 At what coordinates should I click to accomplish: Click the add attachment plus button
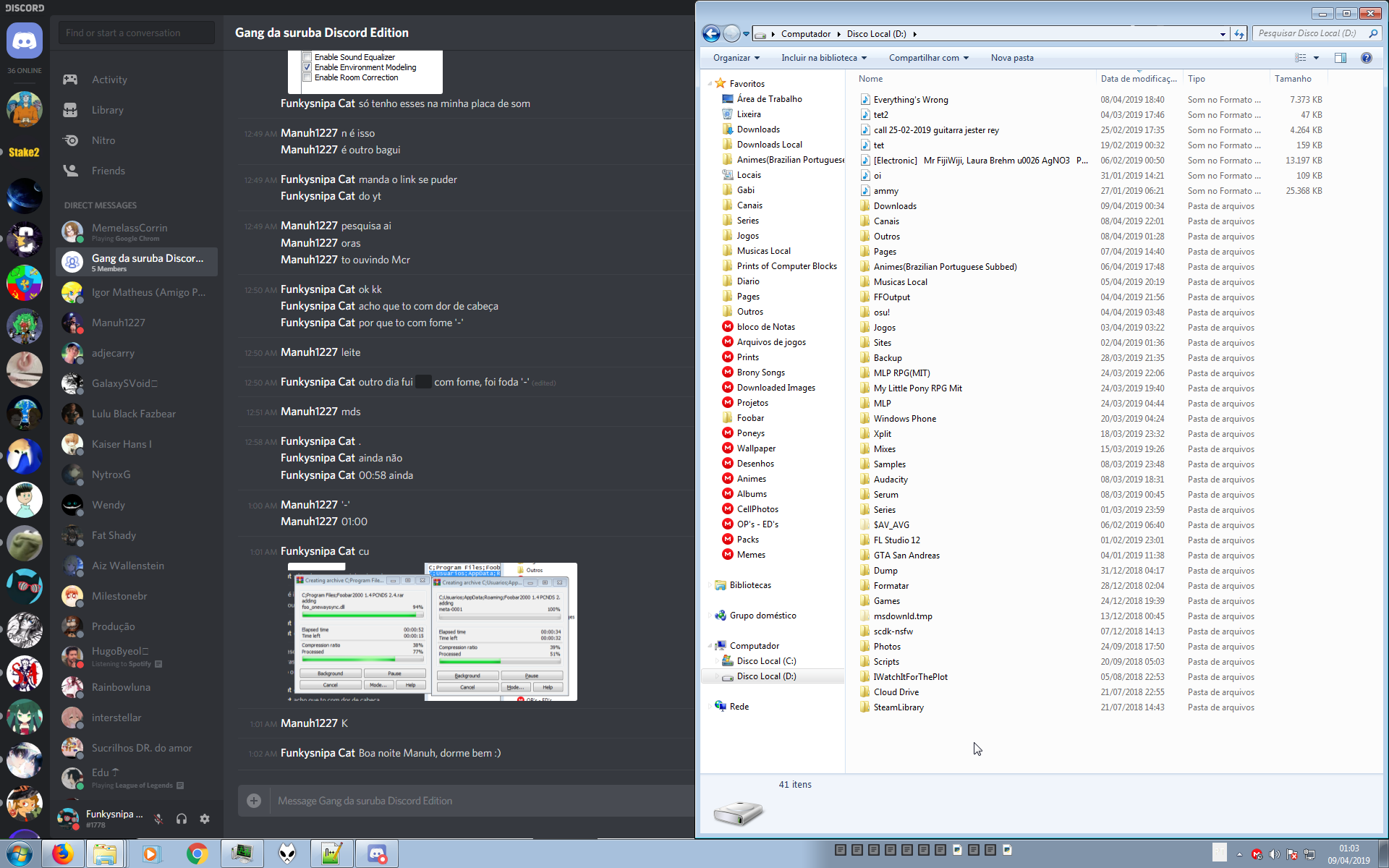(254, 801)
